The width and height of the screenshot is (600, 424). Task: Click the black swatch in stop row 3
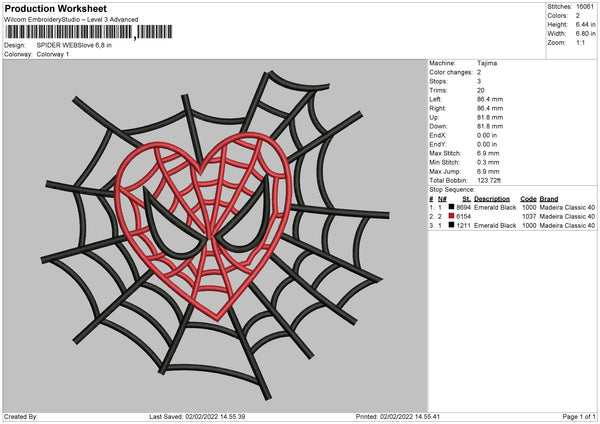pyautogui.click(x=451, y=225)
